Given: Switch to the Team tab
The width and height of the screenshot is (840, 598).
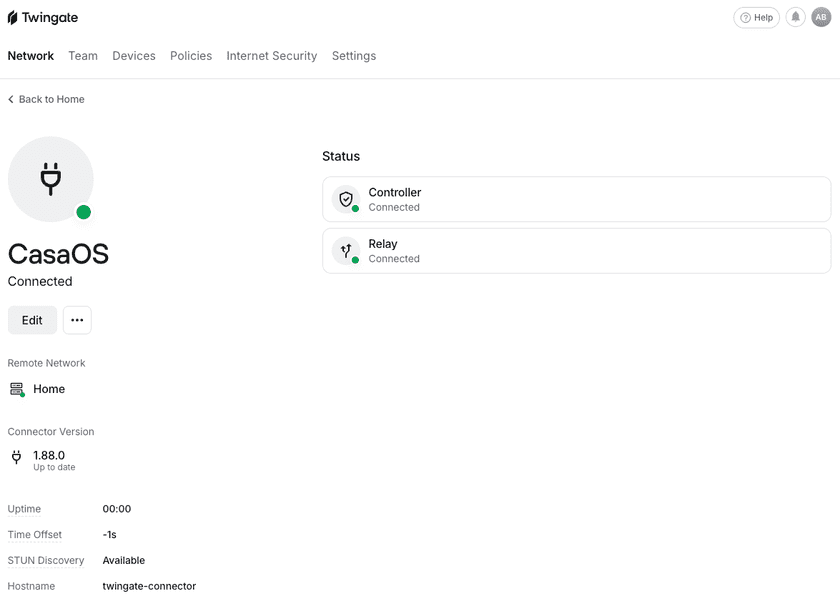Looking at the screenshot, I should pos(83,56).
